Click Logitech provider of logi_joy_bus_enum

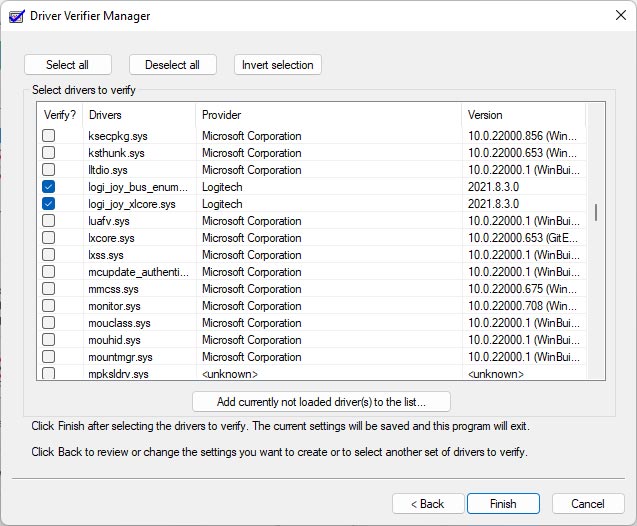(222, 187)
